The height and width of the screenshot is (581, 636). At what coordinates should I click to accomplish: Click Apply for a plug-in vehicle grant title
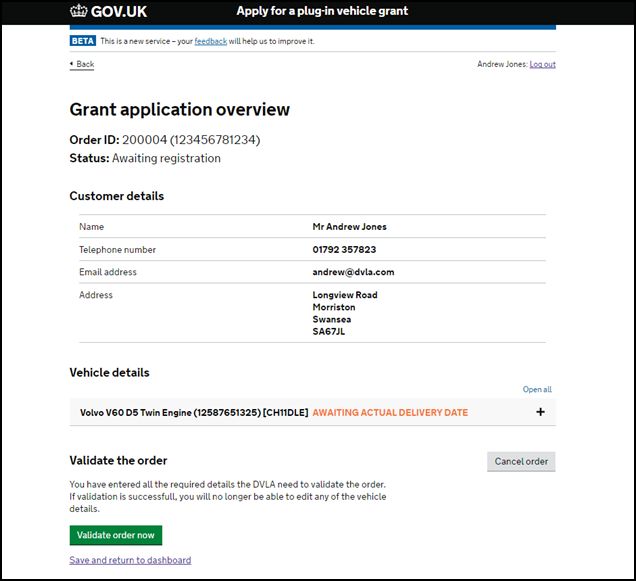(x=322, y=11)
